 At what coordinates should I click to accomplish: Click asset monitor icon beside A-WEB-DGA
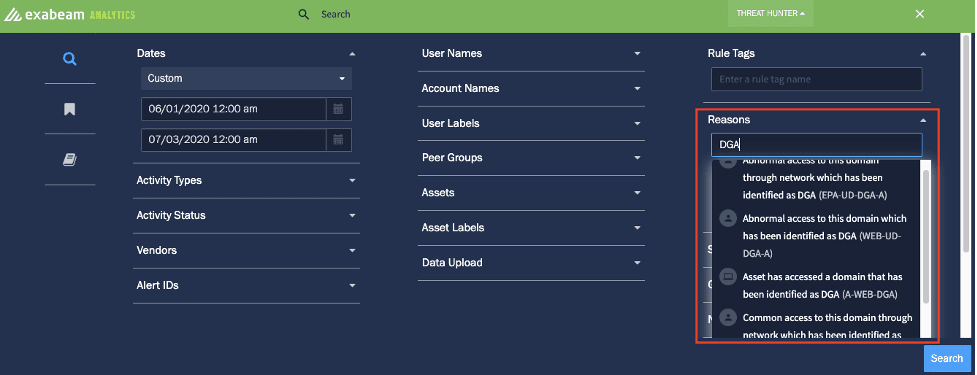[727, 277]
